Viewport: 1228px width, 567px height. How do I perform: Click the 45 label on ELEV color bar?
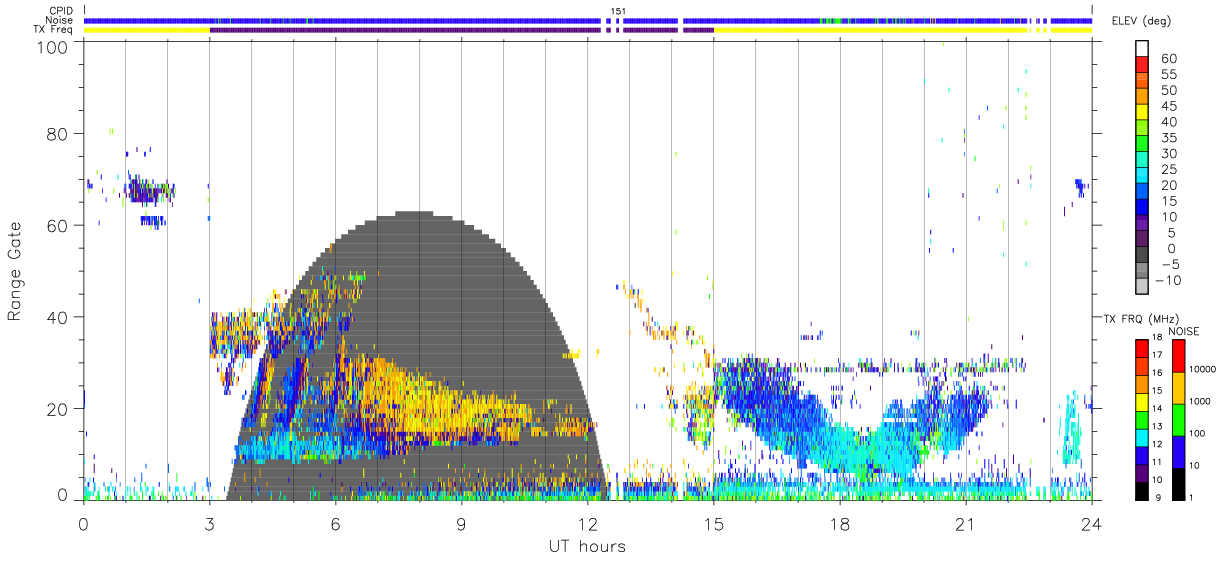pos(1167,106)
